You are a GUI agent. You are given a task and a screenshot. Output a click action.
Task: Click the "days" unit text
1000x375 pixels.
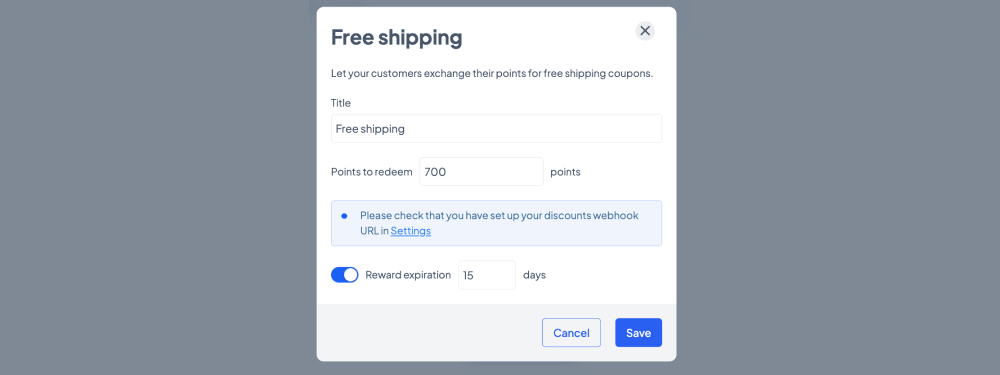coord(534,276)
